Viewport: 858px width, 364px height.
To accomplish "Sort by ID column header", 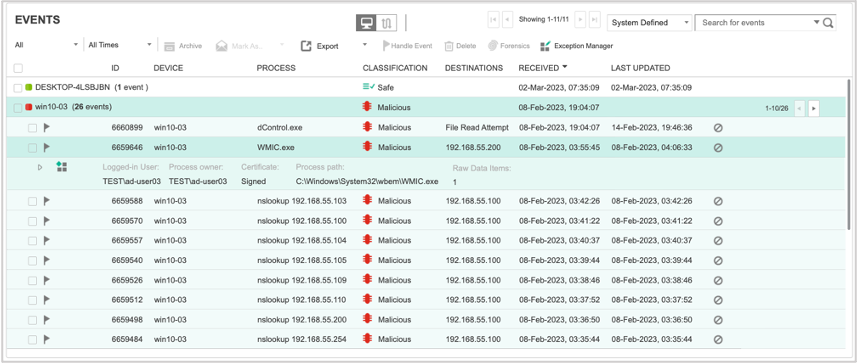I will (x=115, y=68).
